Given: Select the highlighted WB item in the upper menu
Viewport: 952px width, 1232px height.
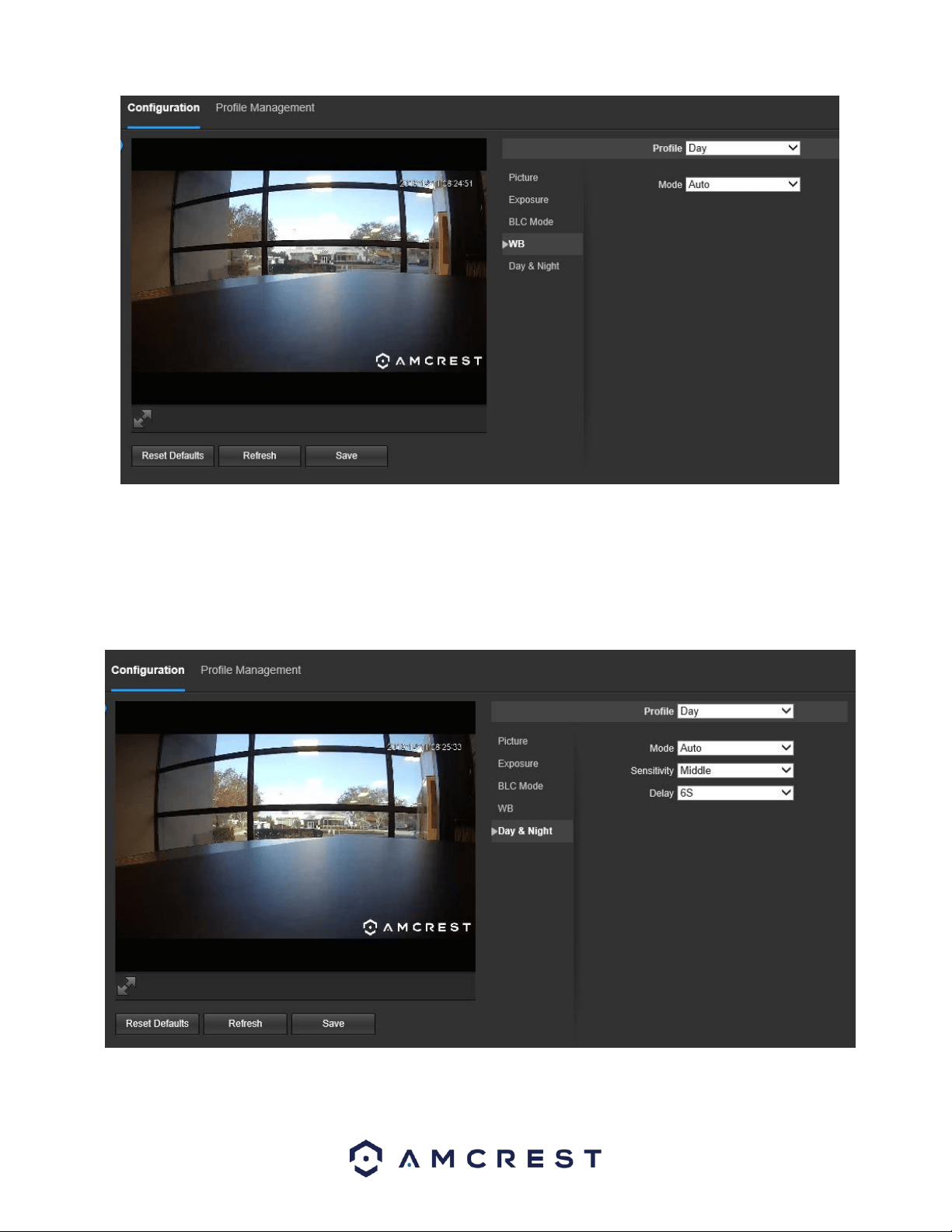Looking at the screenshot, I should pos(542,244).
